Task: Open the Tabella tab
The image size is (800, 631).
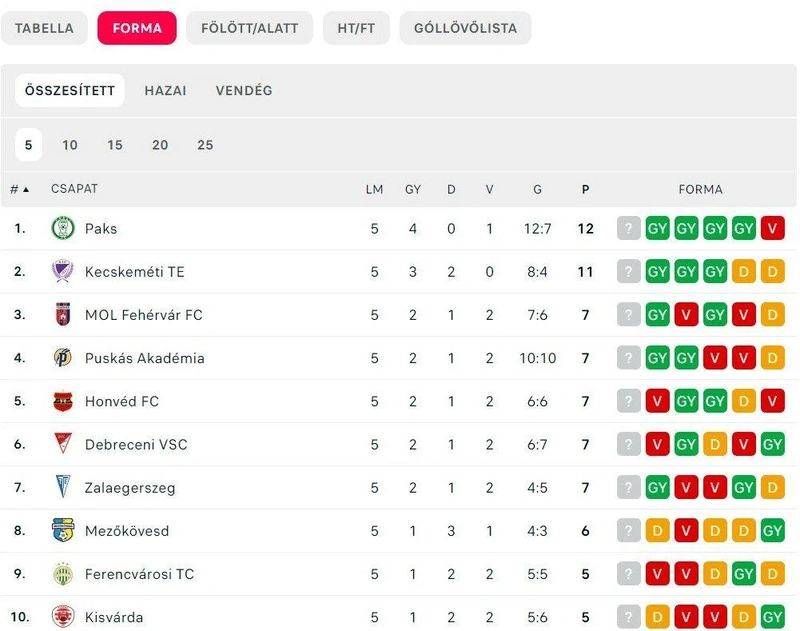Action: 44,28
